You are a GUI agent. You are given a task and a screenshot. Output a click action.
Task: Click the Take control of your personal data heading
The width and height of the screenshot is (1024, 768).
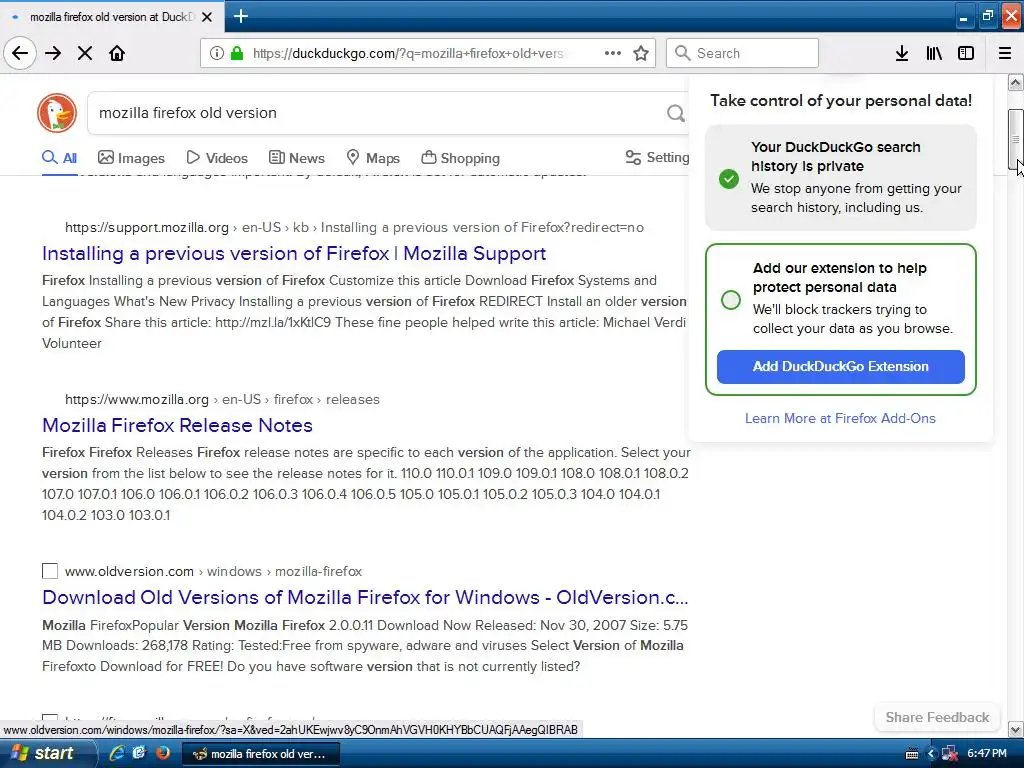pos(841,100)
